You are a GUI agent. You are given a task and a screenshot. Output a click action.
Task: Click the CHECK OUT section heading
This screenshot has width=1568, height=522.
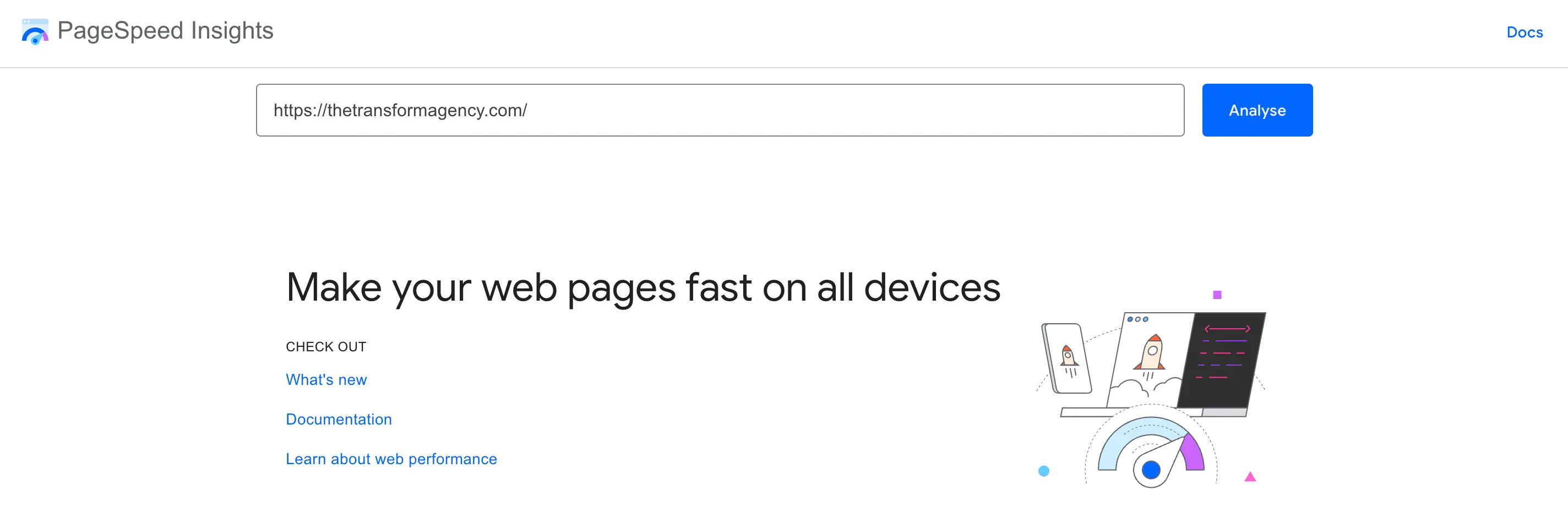pyautogui.click(x=325, y=346)
